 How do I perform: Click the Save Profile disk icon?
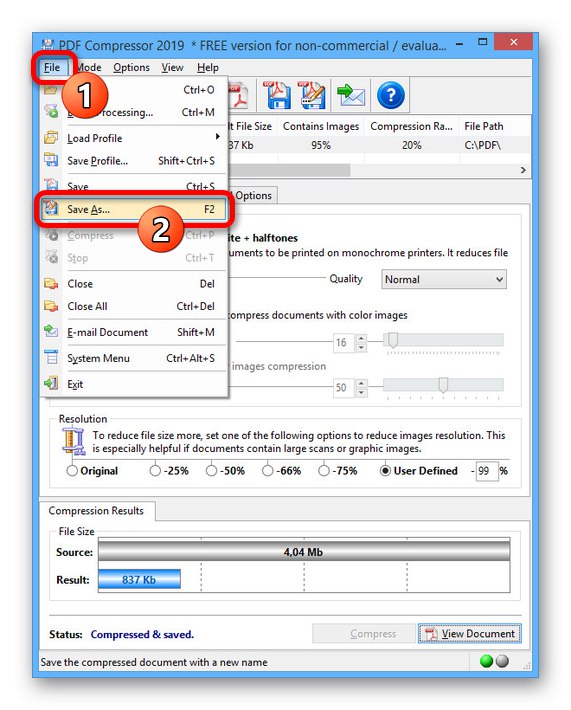51,160
